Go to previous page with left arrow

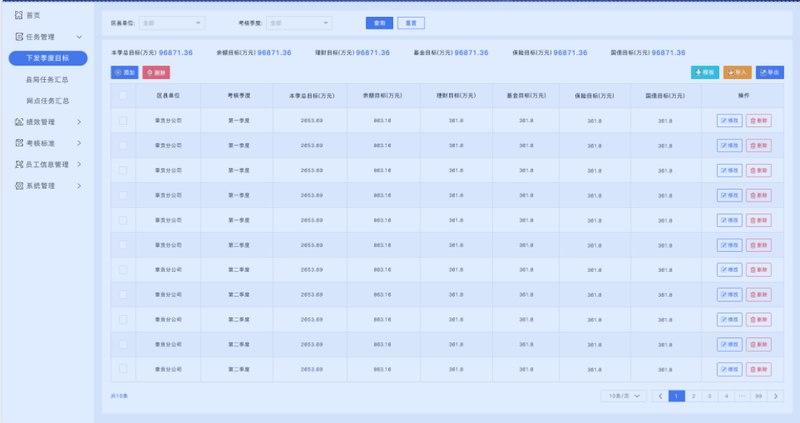point(660,396)
